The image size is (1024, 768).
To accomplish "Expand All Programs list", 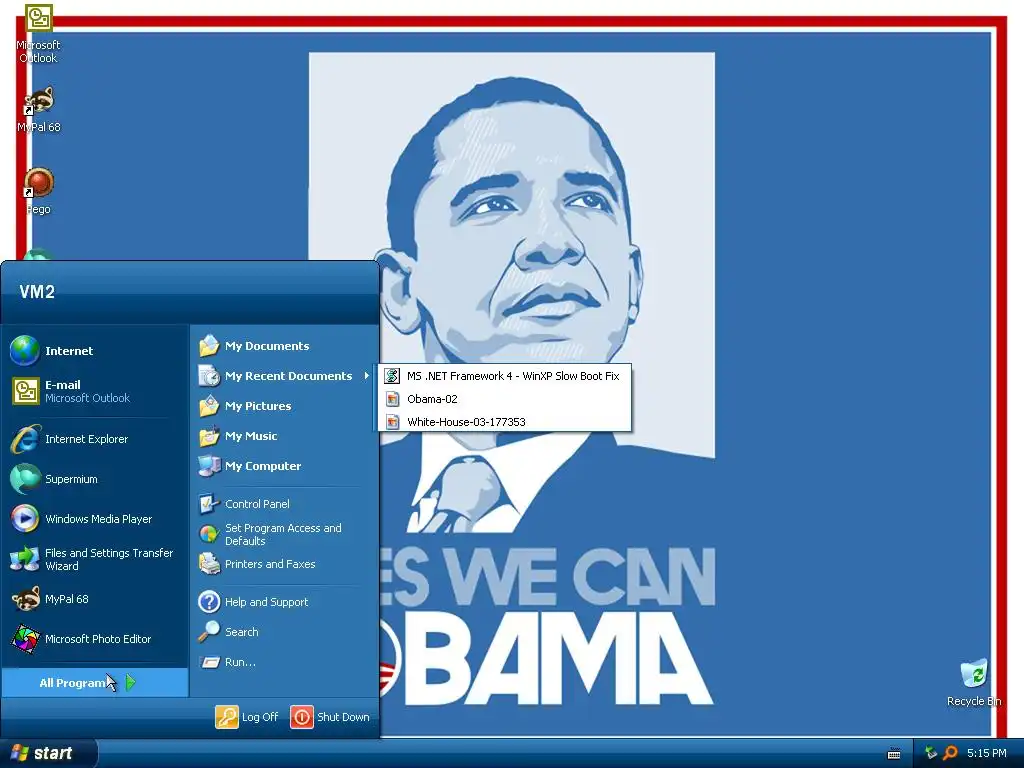I will tap(95, 682).
